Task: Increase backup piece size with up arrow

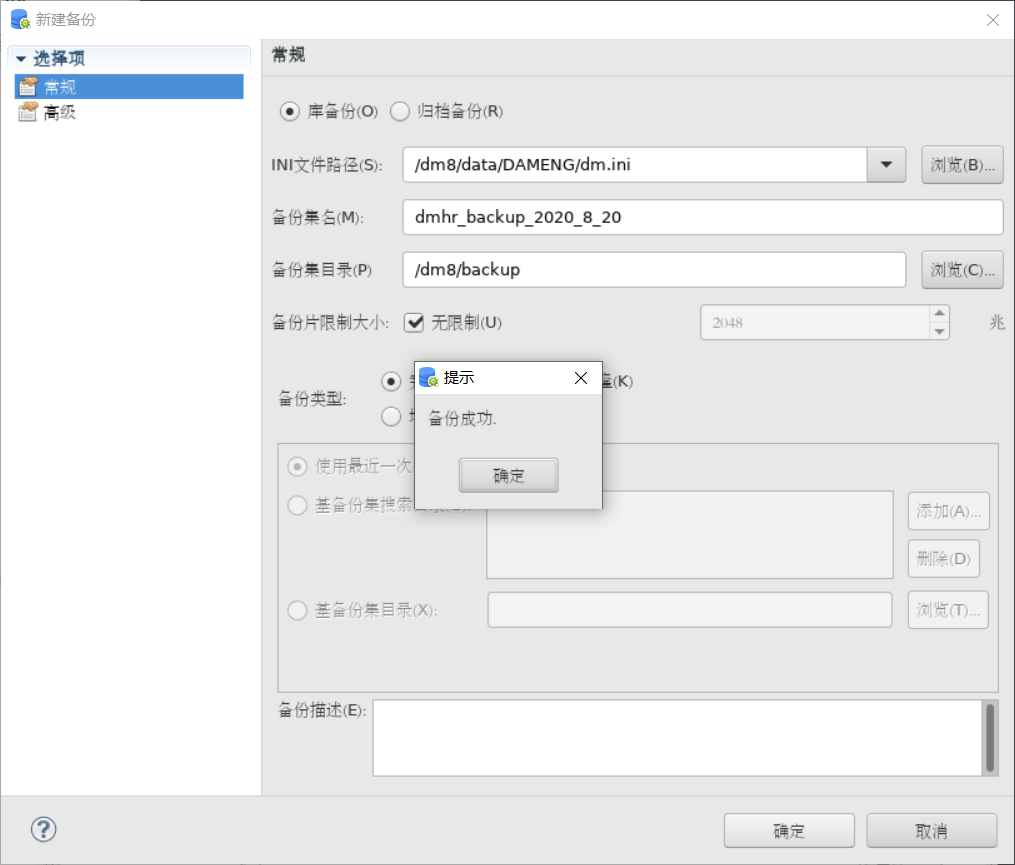Action: 939,313
